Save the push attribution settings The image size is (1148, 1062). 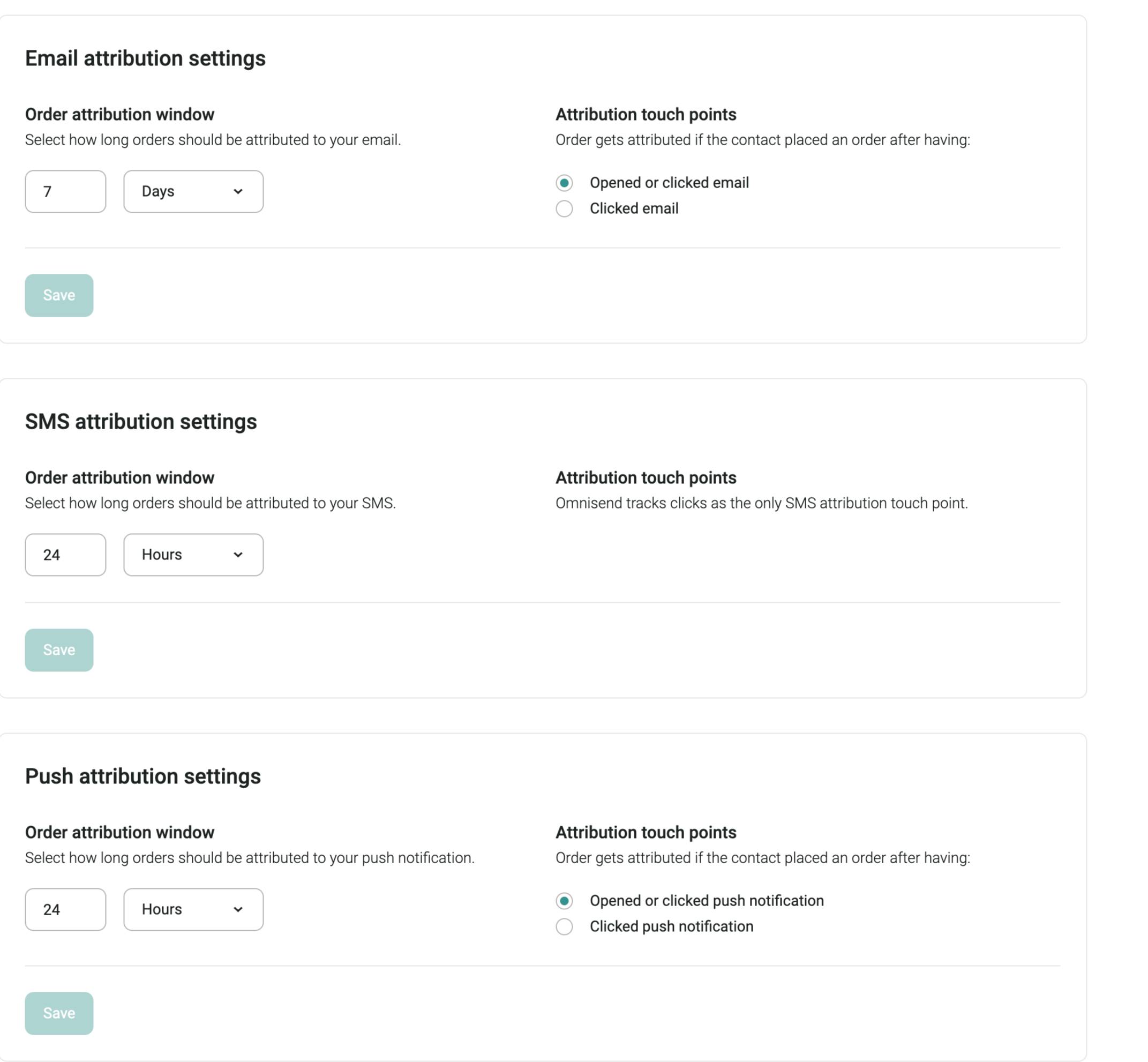click(58, 1013)
